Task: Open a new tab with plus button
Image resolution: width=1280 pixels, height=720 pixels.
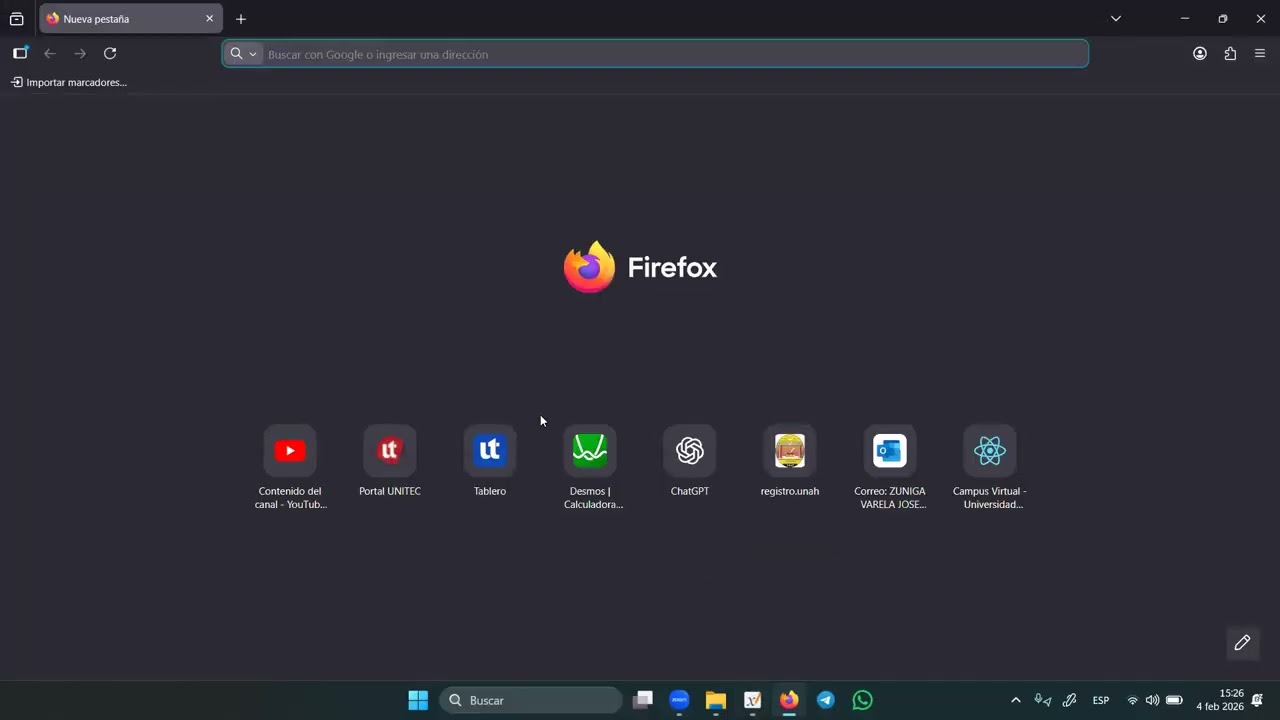Action: (241, 19)
